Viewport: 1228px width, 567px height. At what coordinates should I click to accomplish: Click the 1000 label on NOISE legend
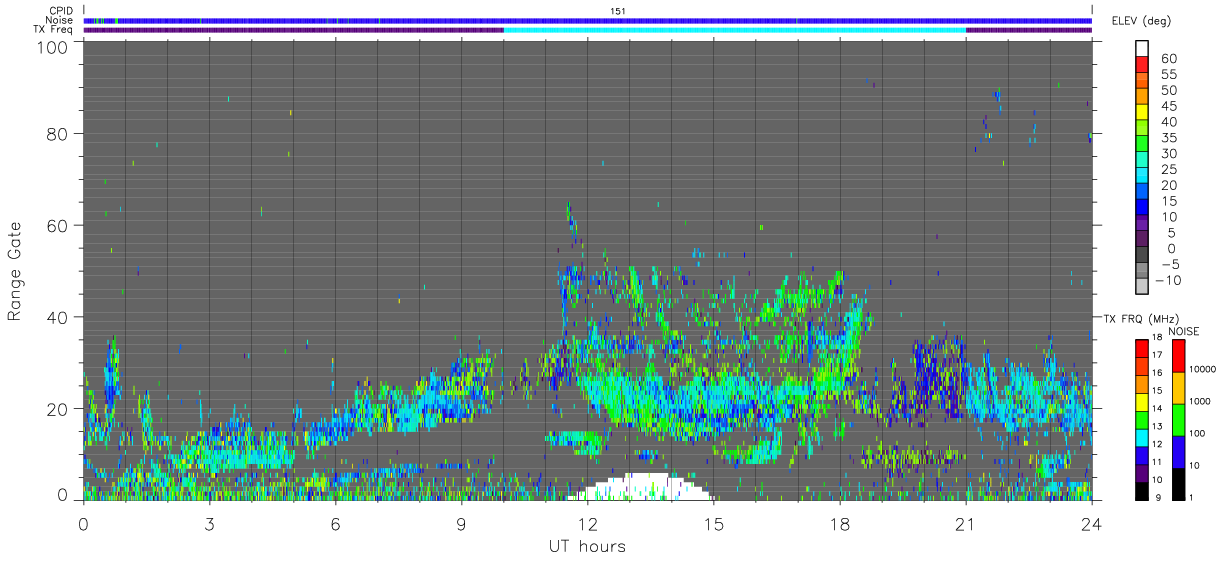(1201, 403)
